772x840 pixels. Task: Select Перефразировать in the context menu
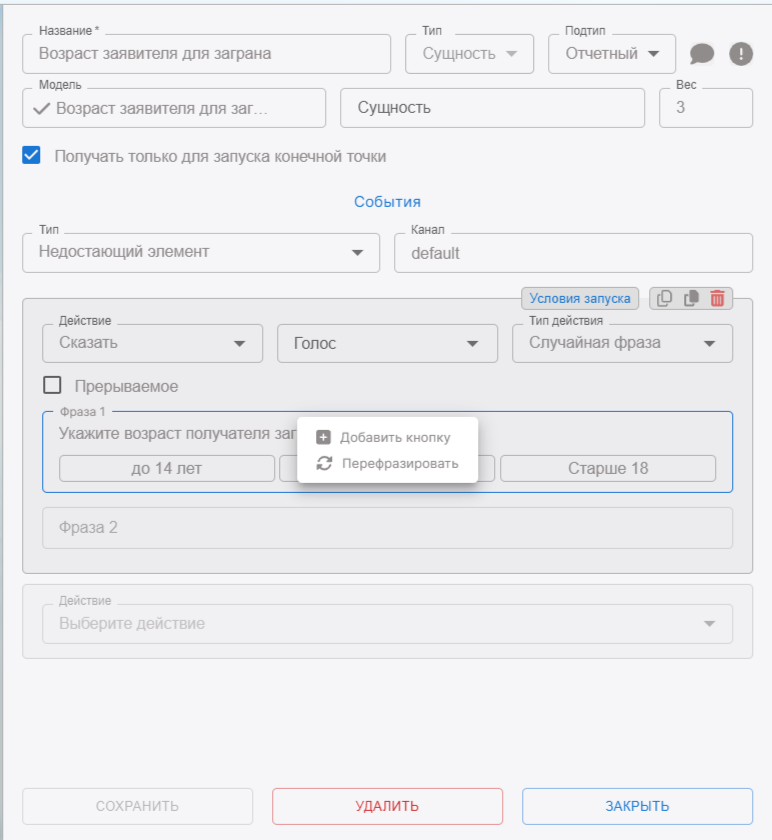[x=400, y=463]
